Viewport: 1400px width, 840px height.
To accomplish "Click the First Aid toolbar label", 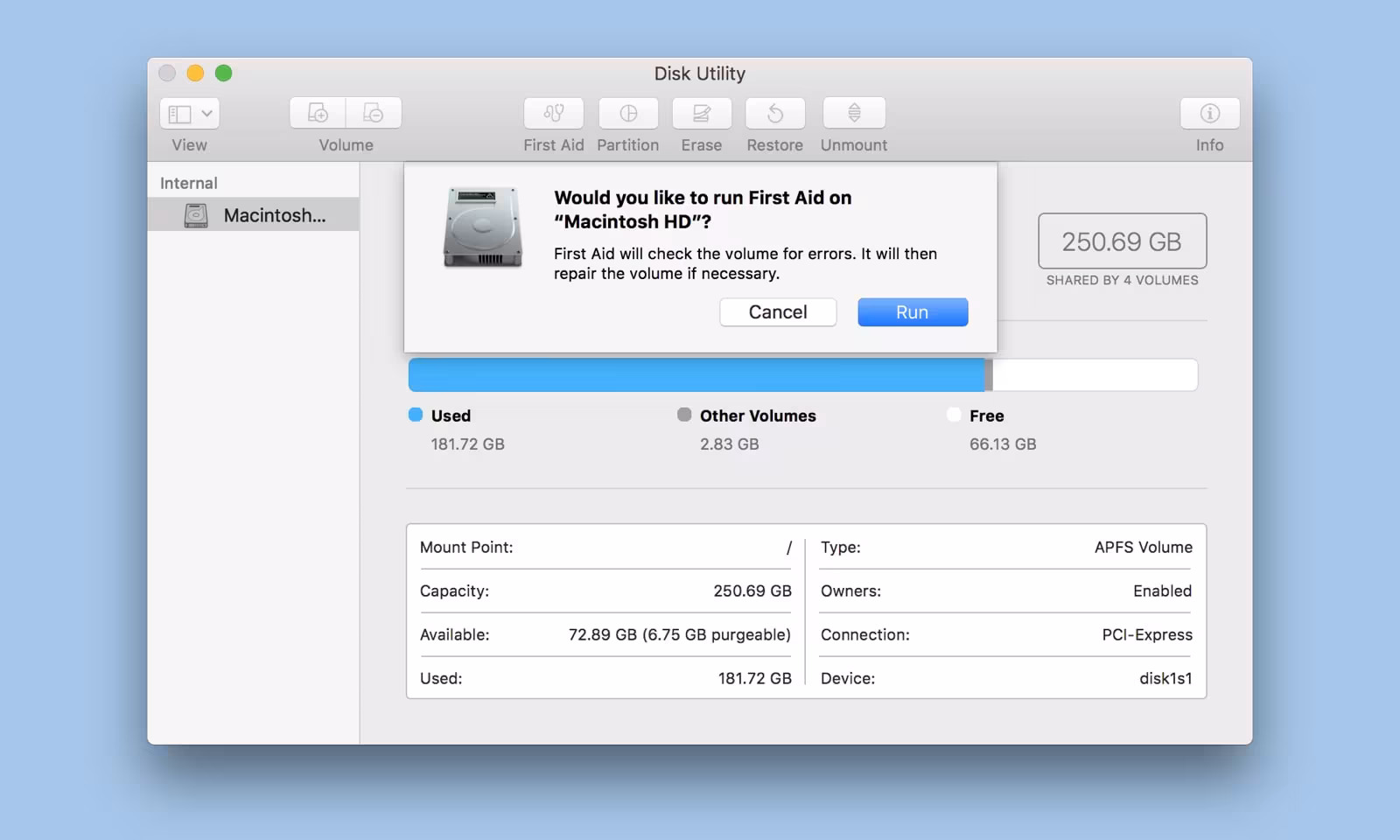I will point(554,145).
